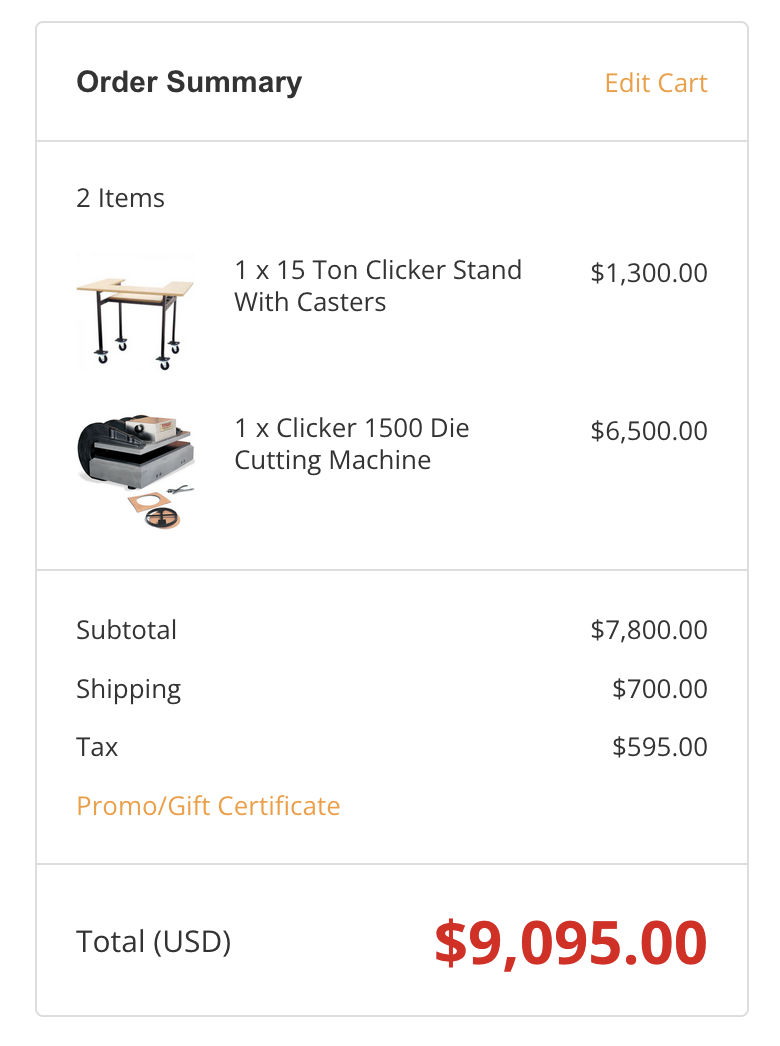
Task: Click the Subtotal label
Action: pyautogui.click(x=127, y=630)
